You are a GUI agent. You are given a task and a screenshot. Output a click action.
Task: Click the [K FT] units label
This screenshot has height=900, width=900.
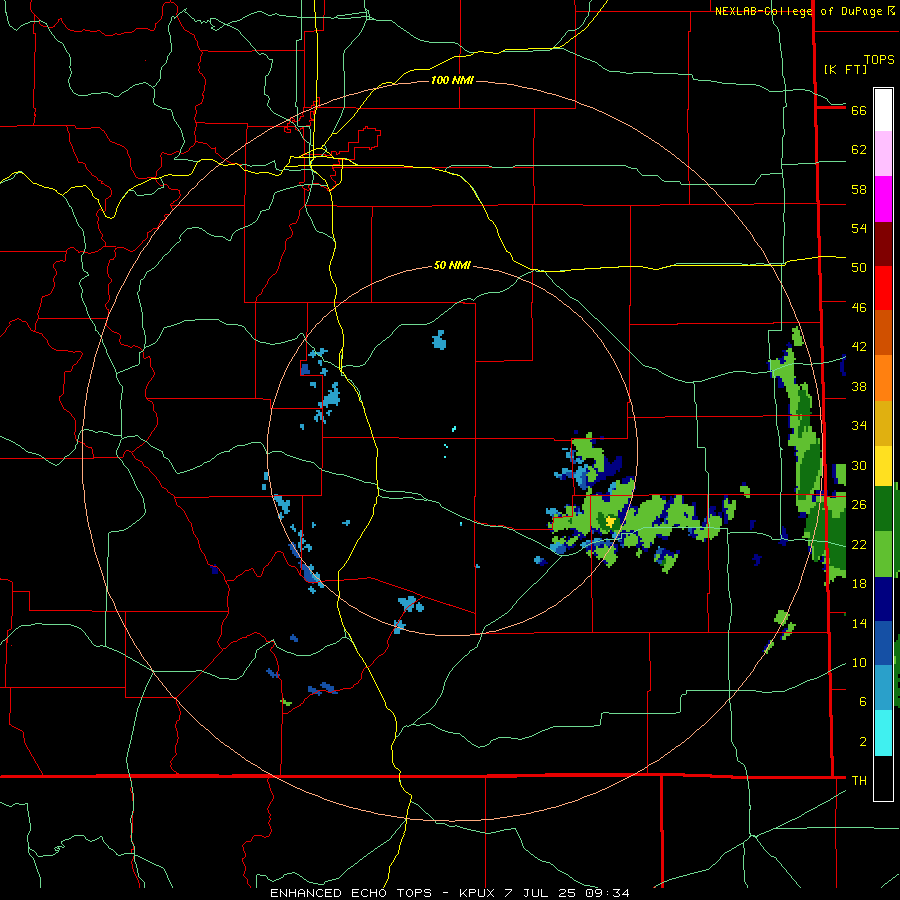845,69
